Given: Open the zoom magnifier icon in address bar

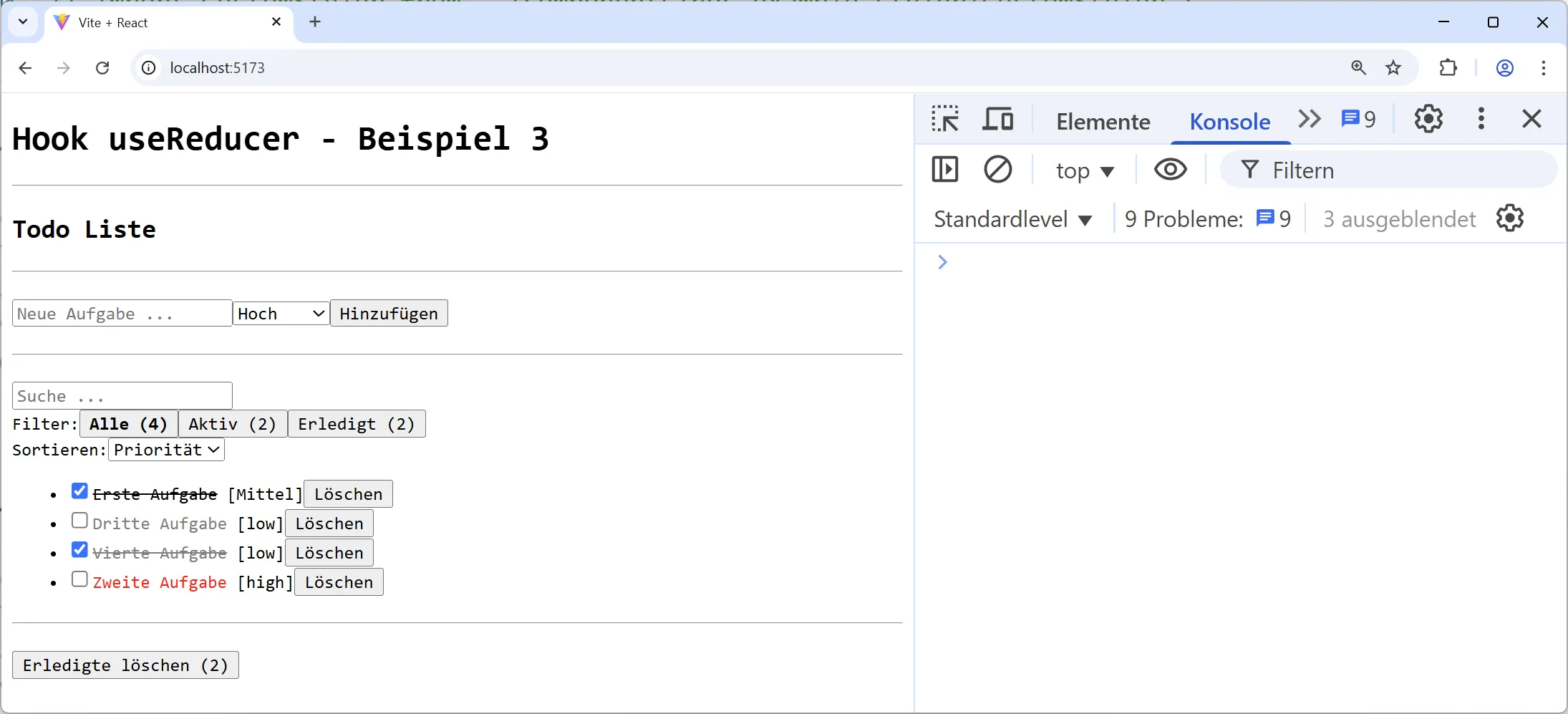Looking at the screenshot, I should click(x=1358, y=68).
